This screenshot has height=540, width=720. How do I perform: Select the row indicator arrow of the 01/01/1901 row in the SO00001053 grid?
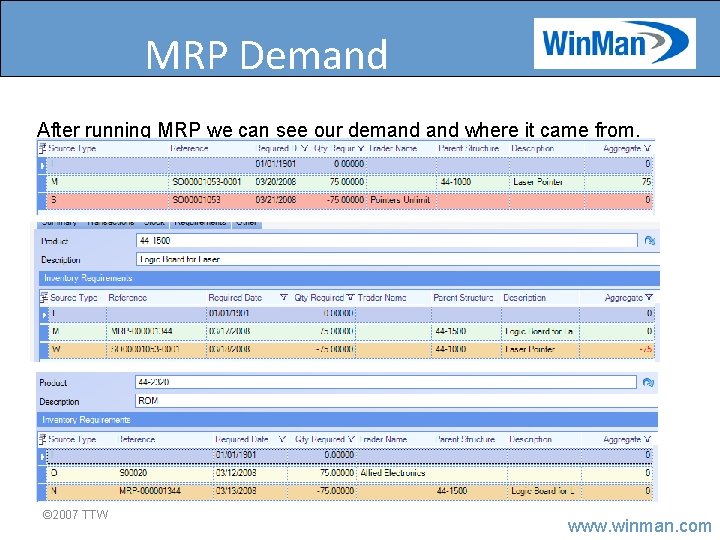(43, 165)
